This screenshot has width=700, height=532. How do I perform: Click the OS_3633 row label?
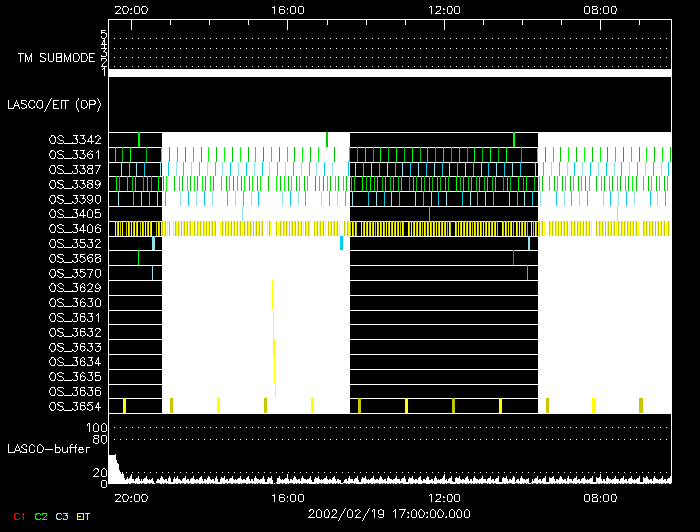74,347
